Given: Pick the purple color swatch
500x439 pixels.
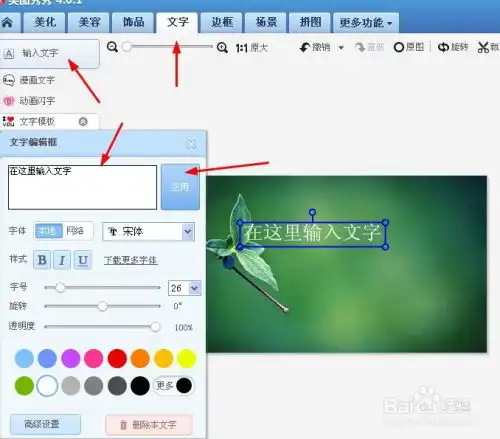Looking at the screenshot, I should 71,358.
